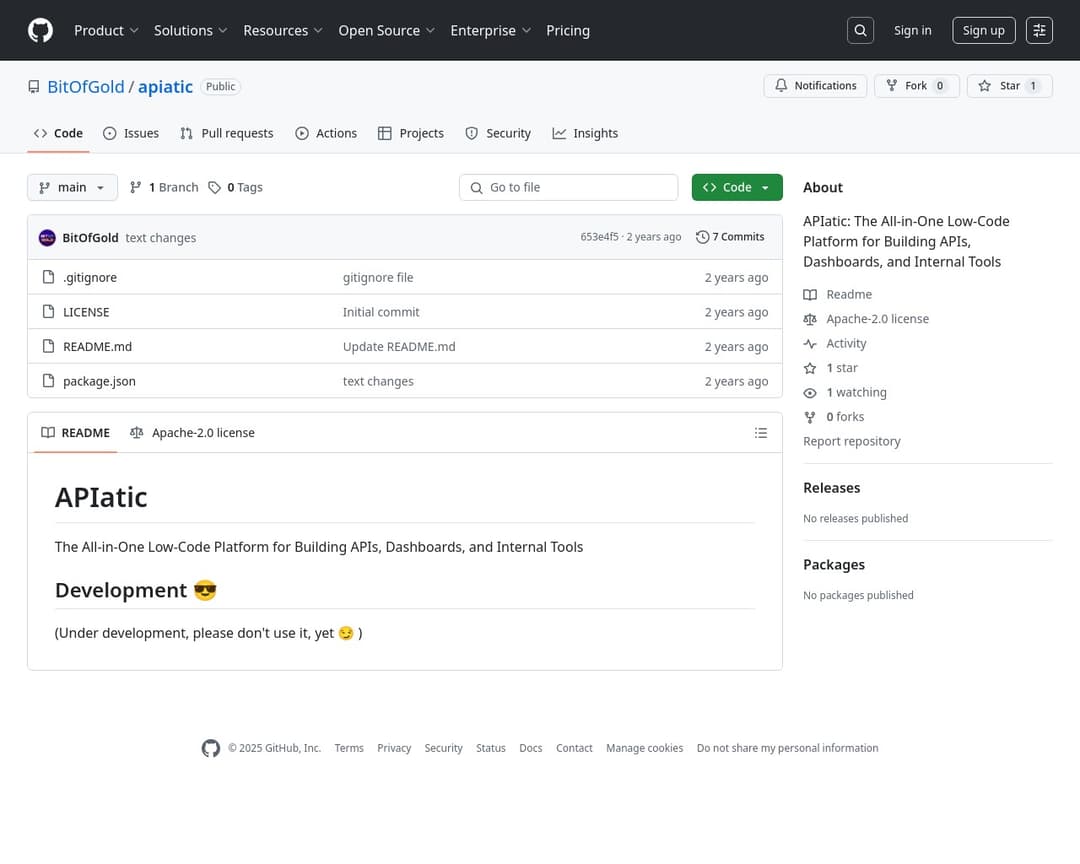Open the apiatic repository name link
Screen dimensions: 1080x864
tap(165, 87)
